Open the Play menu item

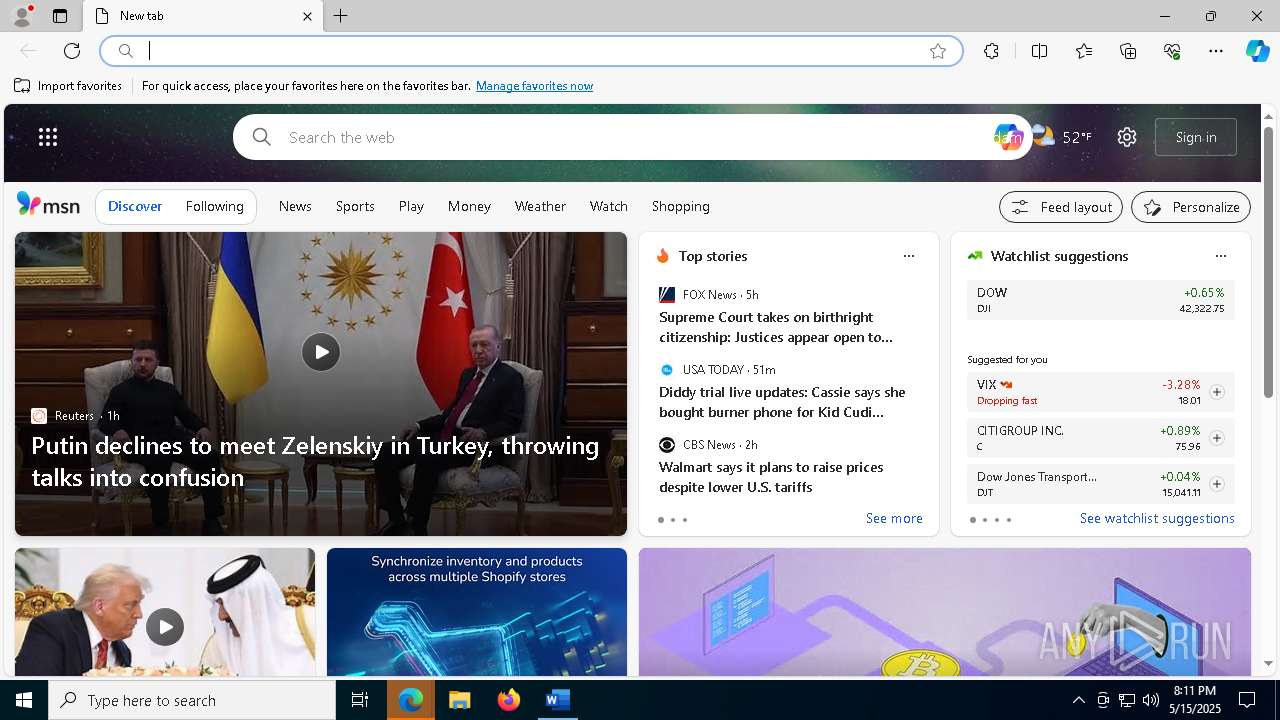coord(411,206)
